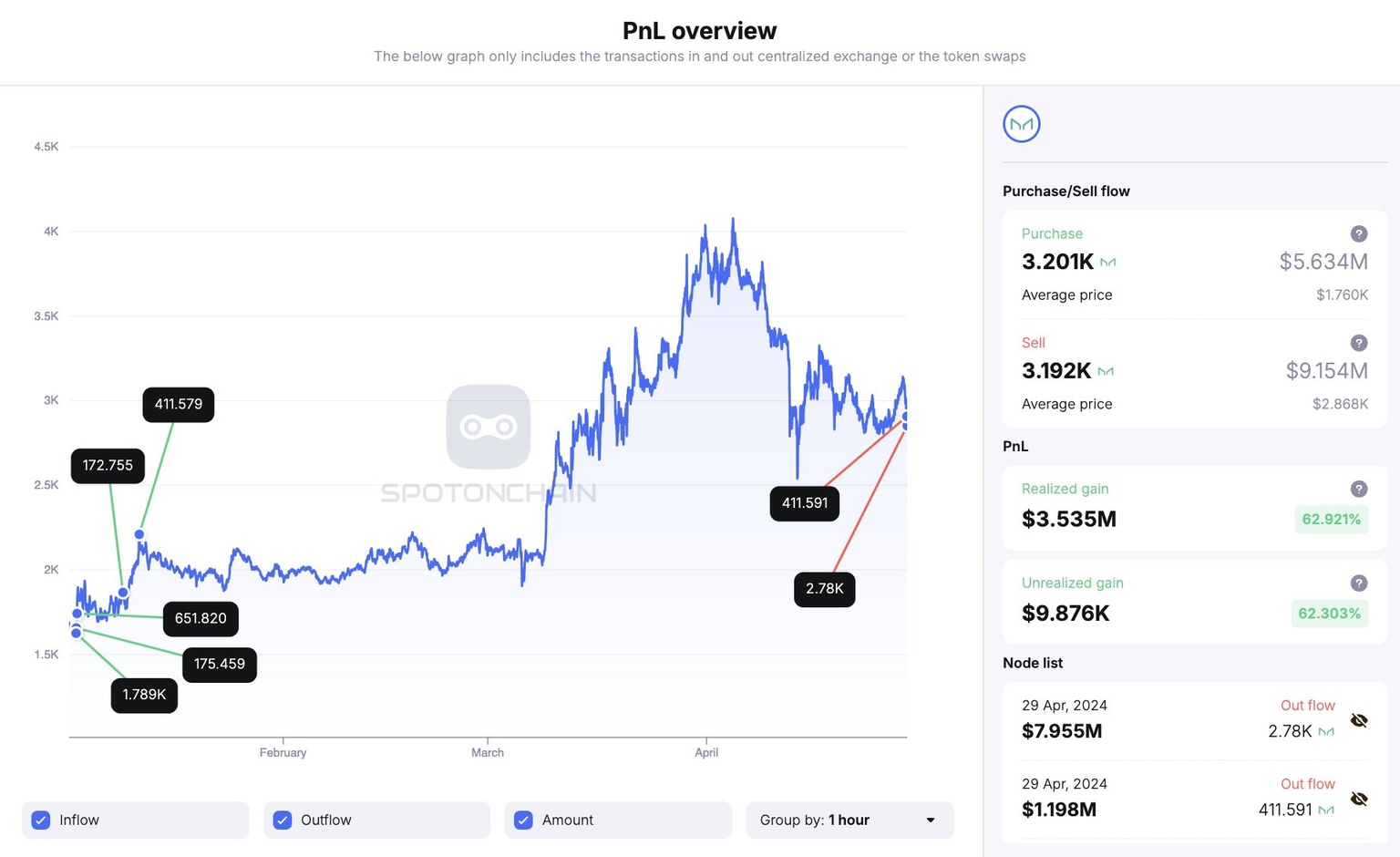This screenshot has height=857, width=1400.
Task: Open the Group by 1 hour dropdown
Action: point(849,820)
